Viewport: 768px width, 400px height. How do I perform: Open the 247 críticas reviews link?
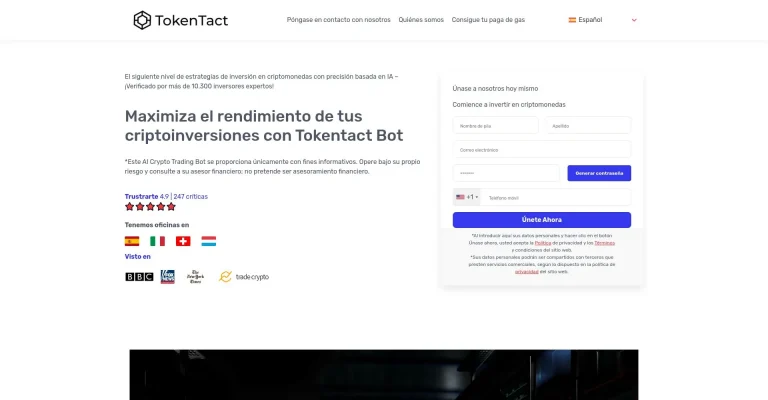point(191,196)
